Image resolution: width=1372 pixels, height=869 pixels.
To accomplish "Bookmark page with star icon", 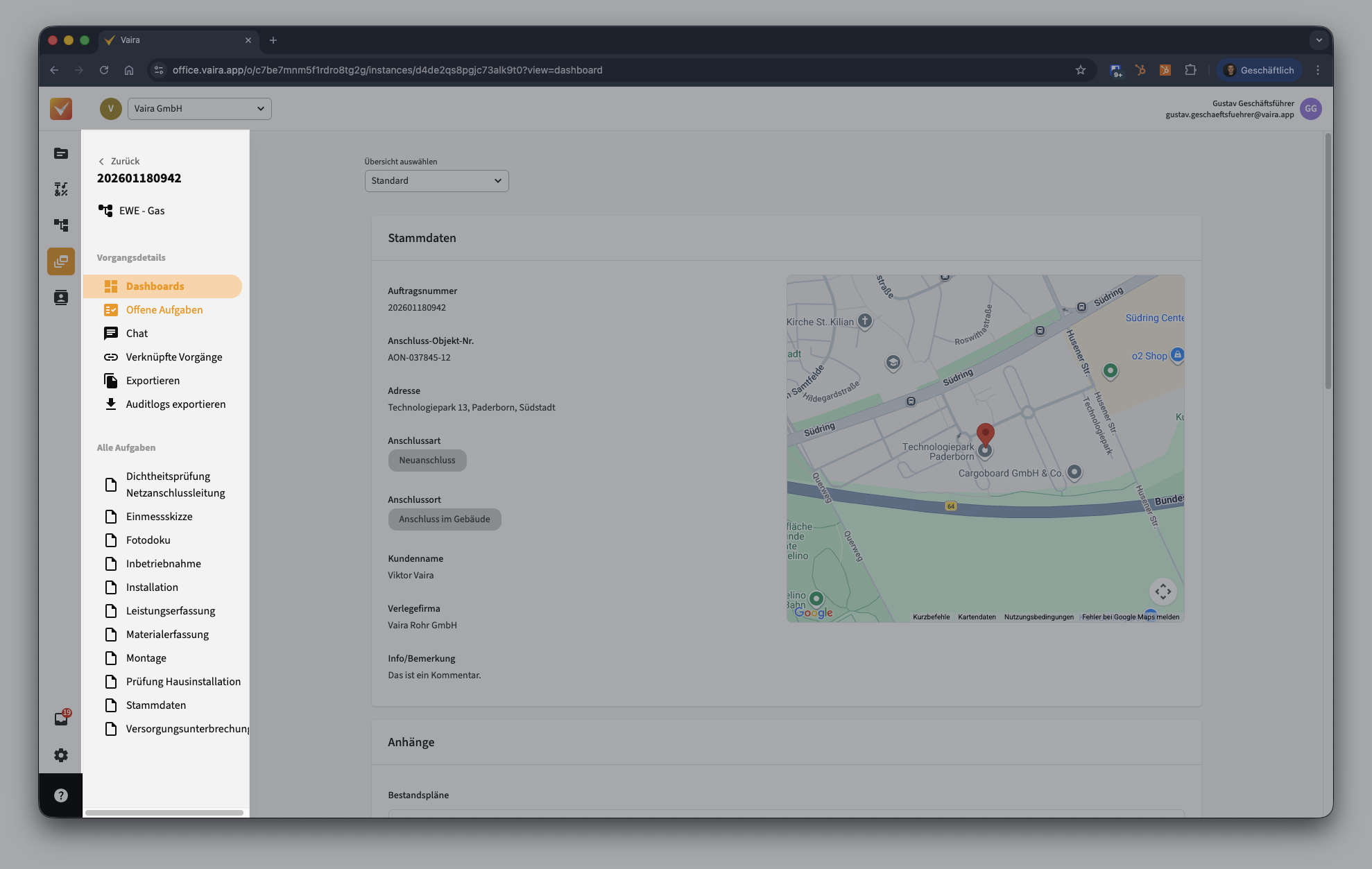I will (1080, 70).
